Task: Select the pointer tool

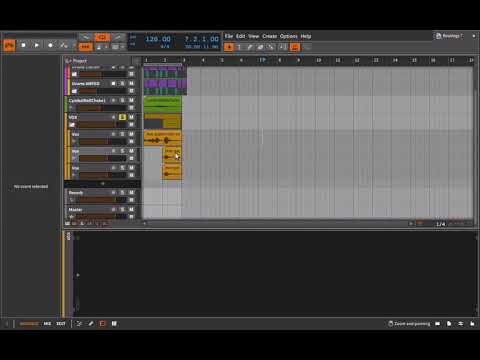Action: [229, 47]
